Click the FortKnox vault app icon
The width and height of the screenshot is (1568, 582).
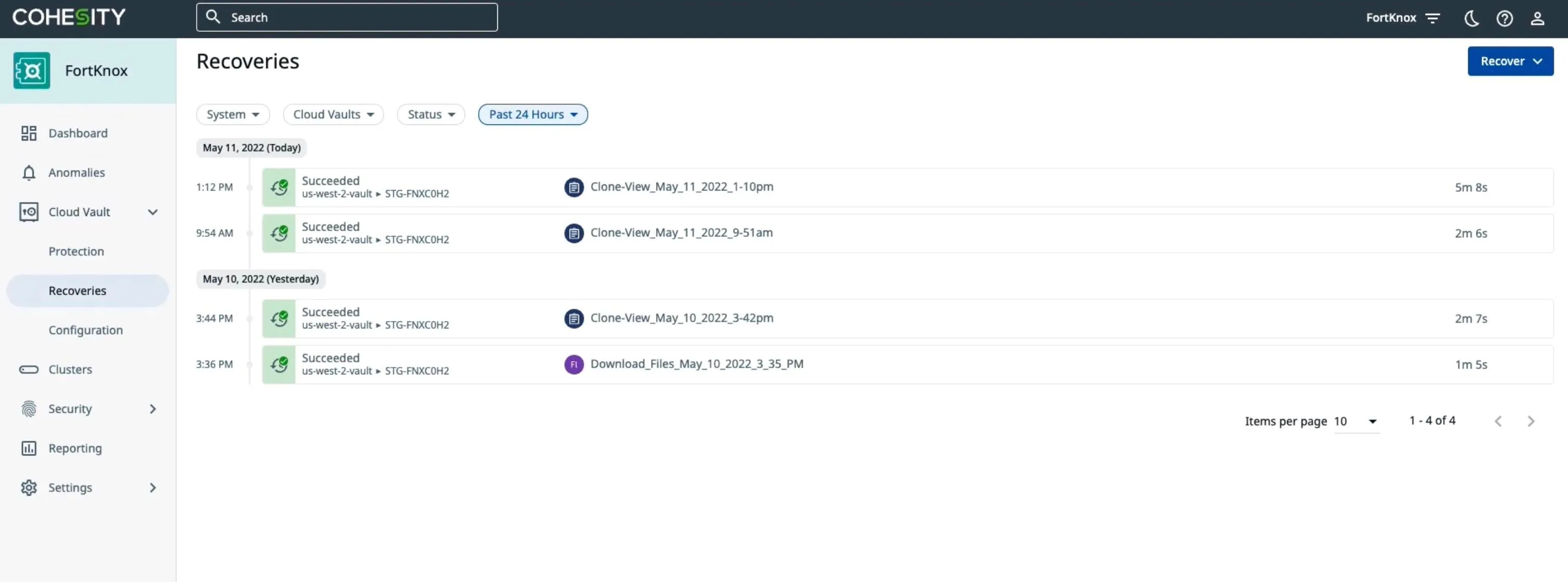tap(32, 71)
